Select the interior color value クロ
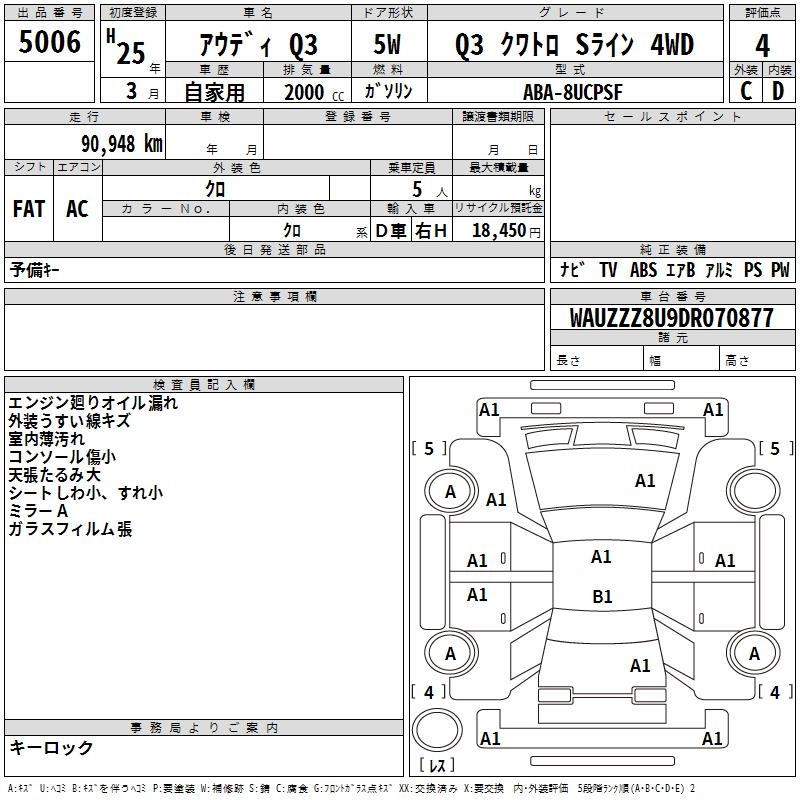 coord(292,230)
